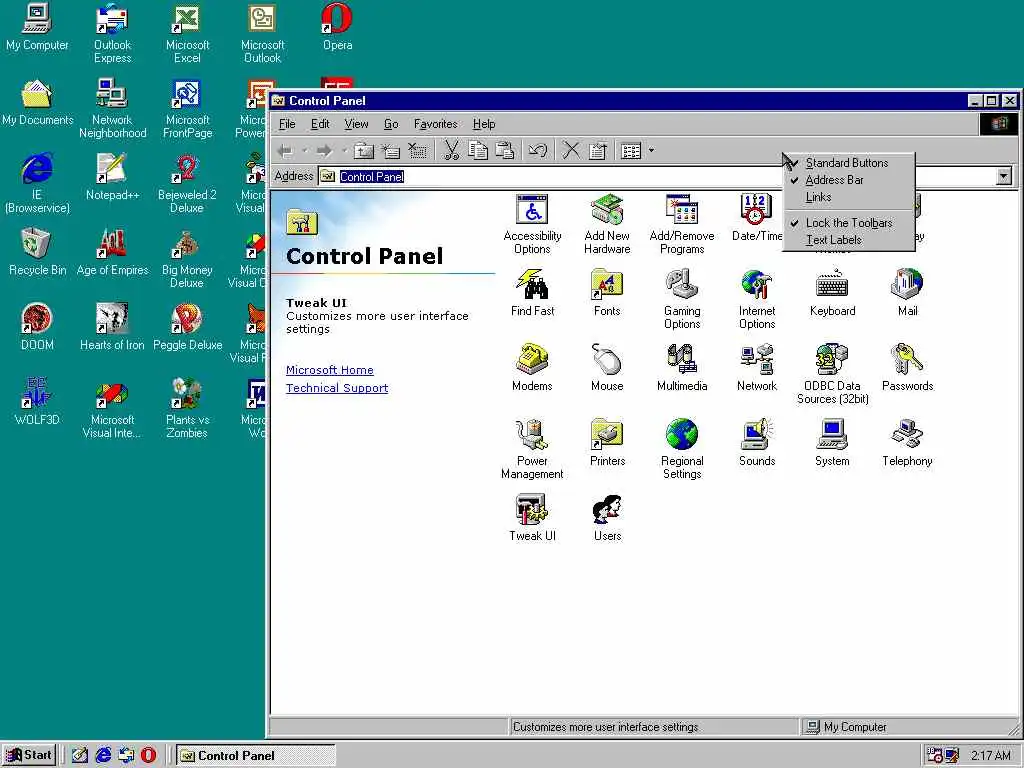
Task: Click the Address bar text field
Action: tap(658, 176)
